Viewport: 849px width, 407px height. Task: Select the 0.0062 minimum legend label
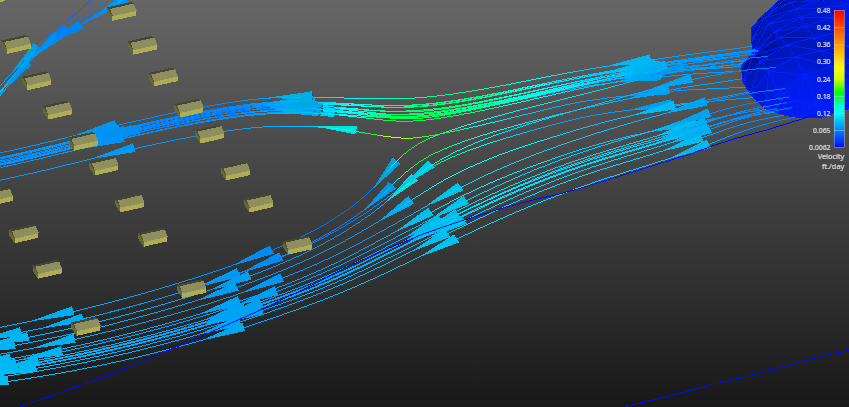point(820,147)
